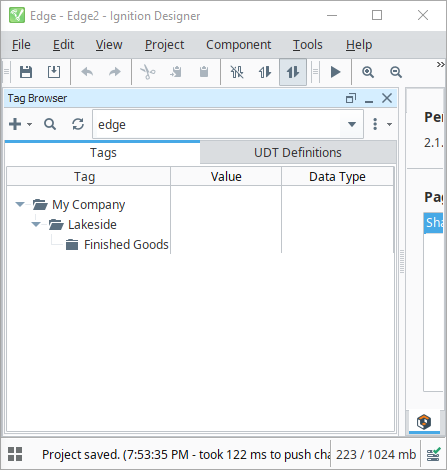
Task: Open the Component menu
Action: [x=238, y=45]
